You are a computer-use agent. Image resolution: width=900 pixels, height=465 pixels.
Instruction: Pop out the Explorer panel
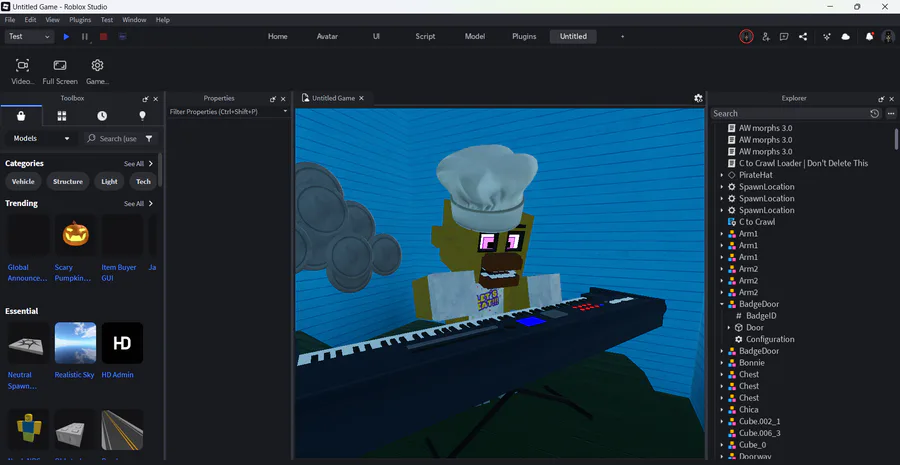tap(881, 99)
